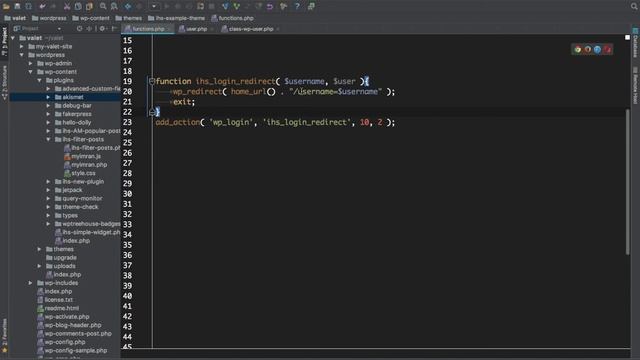640x360 pixels.
Task: Click the Debug bug icon
Action: 178,6
